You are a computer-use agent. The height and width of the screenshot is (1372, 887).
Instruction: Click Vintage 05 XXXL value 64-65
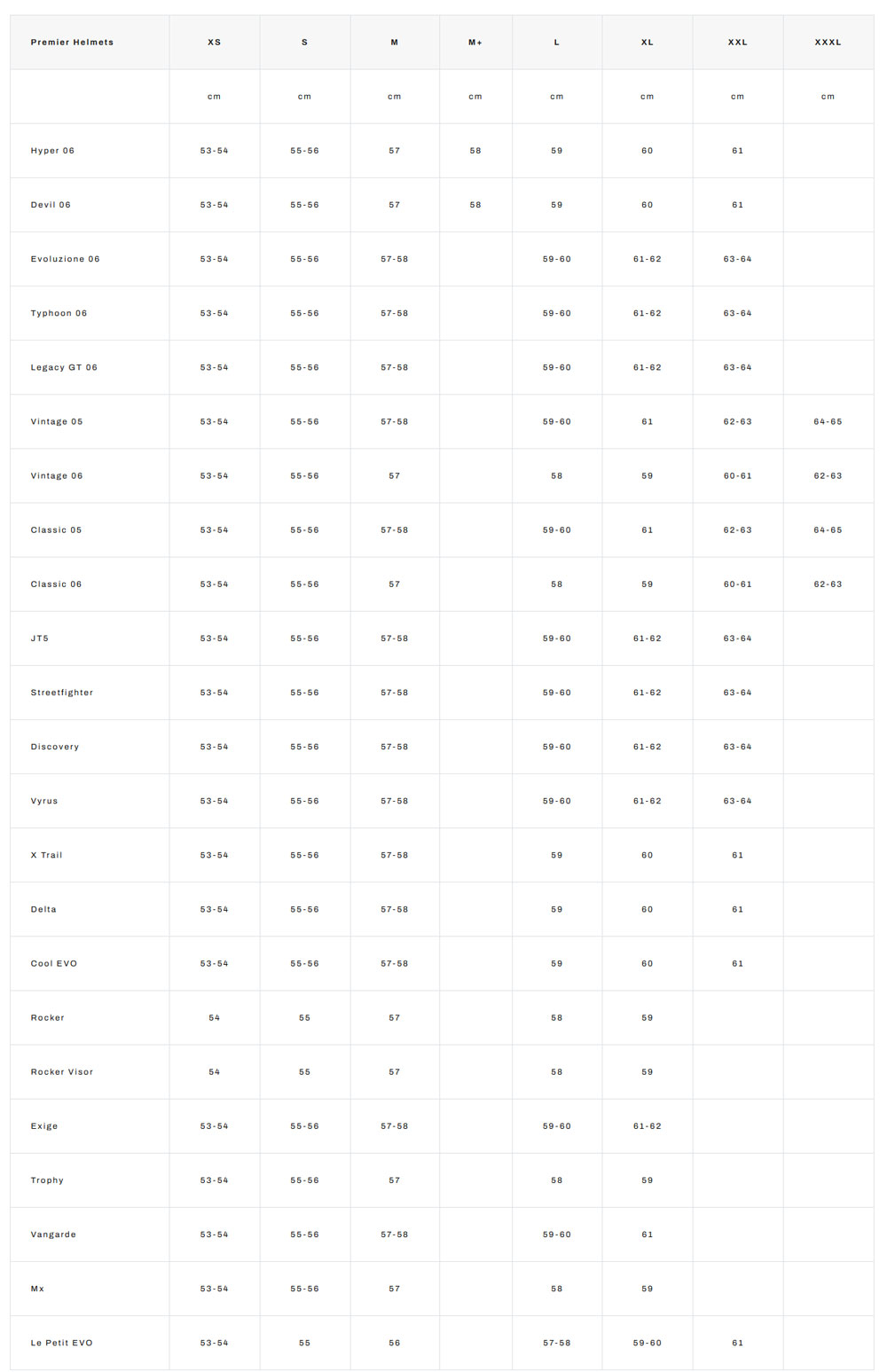(828, 422)
